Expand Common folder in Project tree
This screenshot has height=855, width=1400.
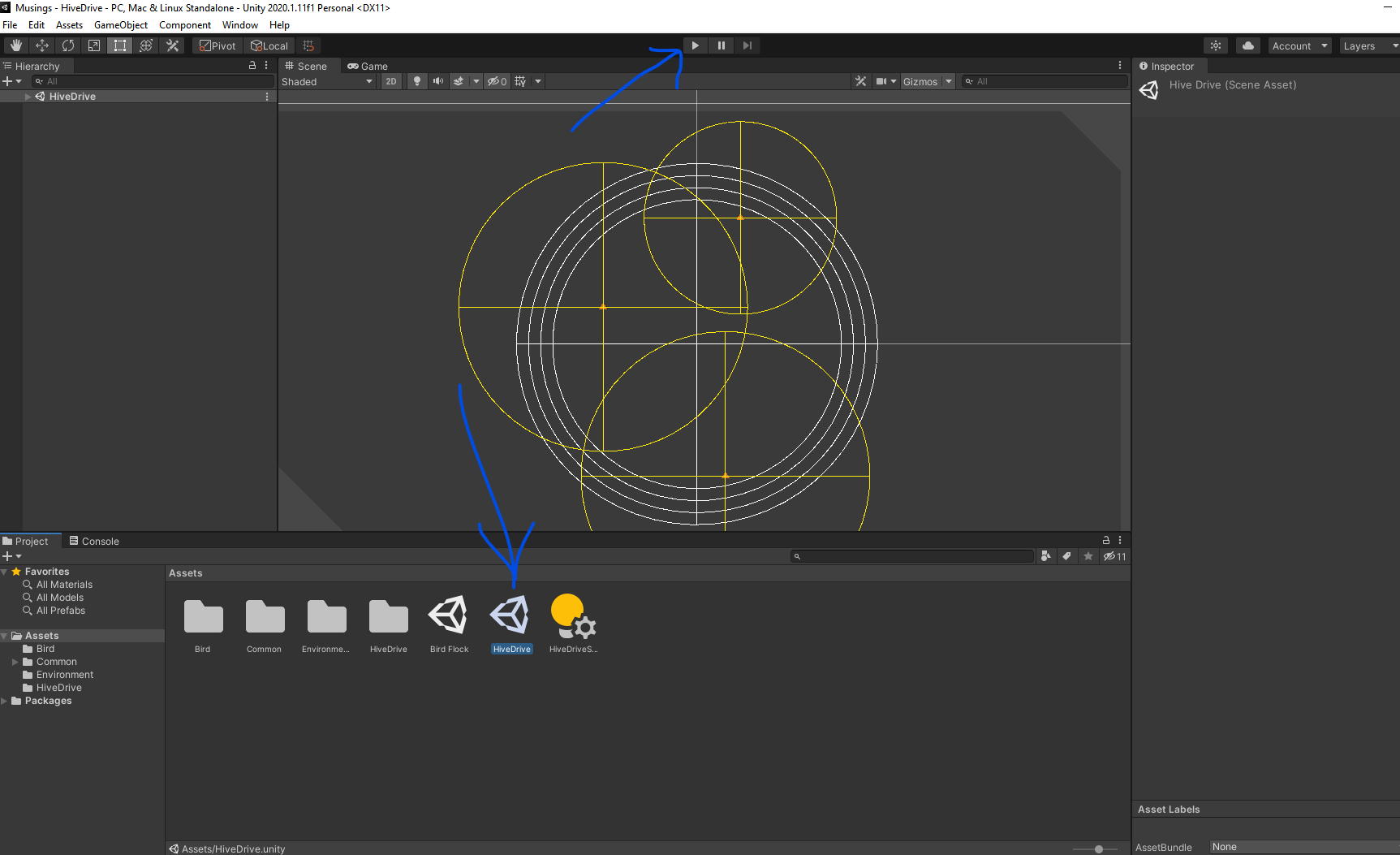coord(15,662)
